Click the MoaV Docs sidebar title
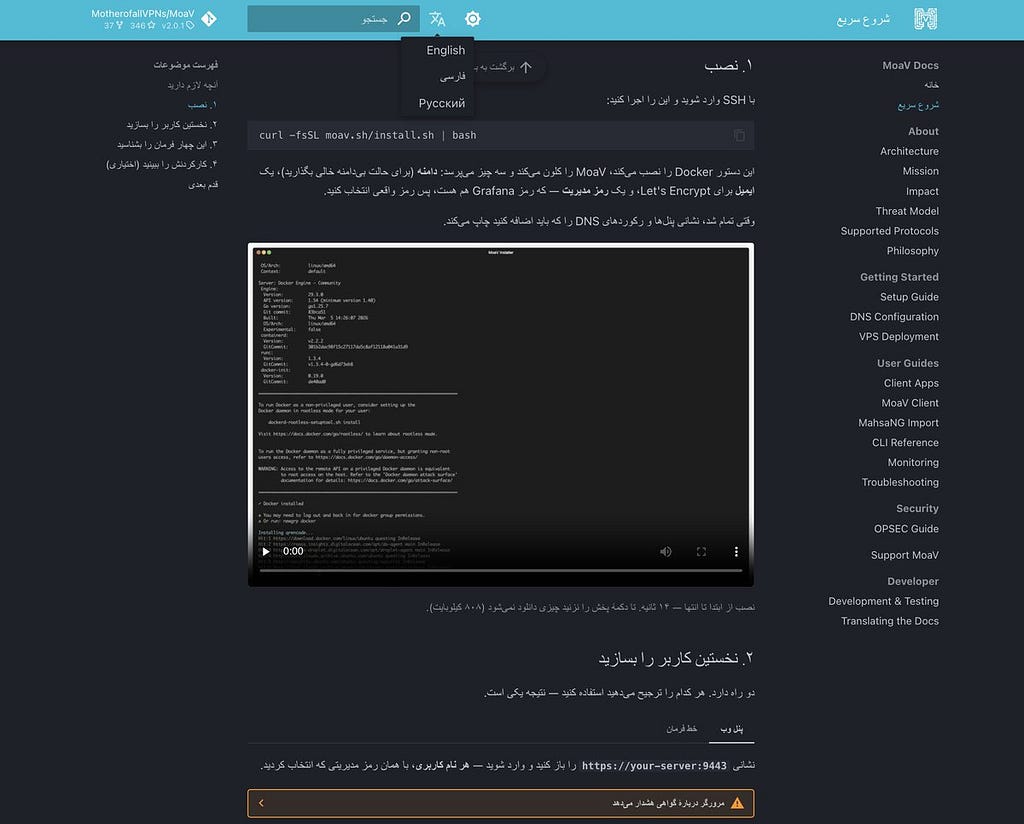The height and width of the screenshot is (824, 1024). coord(910,65)
